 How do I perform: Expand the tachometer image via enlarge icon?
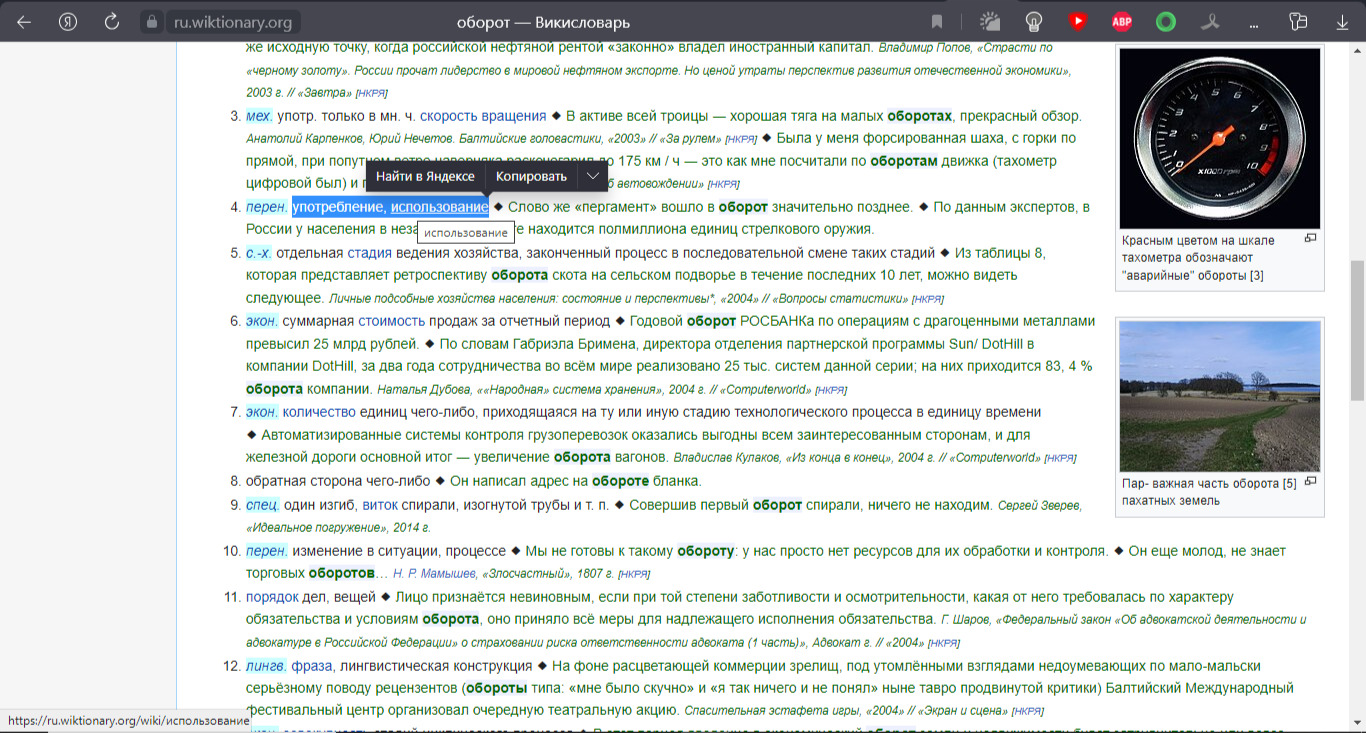pos(1310,239)
